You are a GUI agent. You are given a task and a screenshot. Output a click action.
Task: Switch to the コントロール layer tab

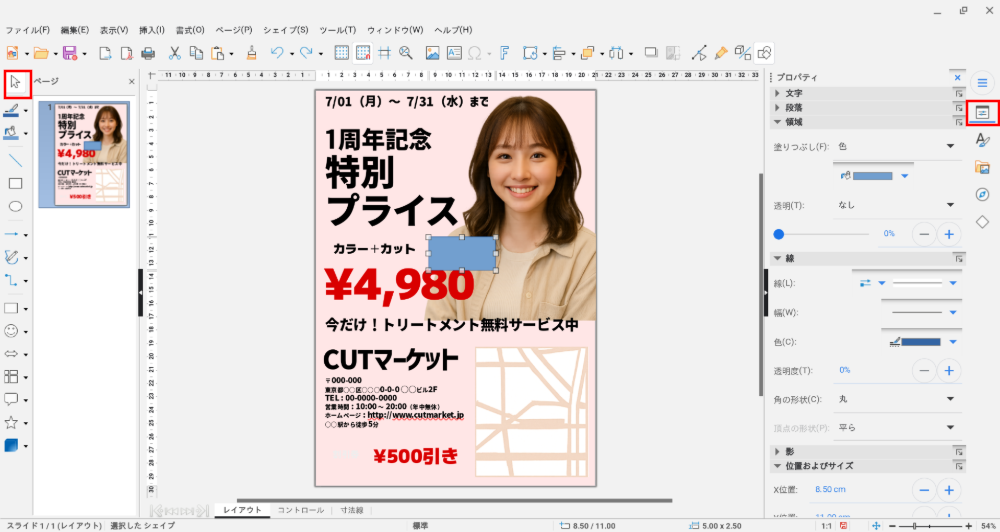(300, 510)
